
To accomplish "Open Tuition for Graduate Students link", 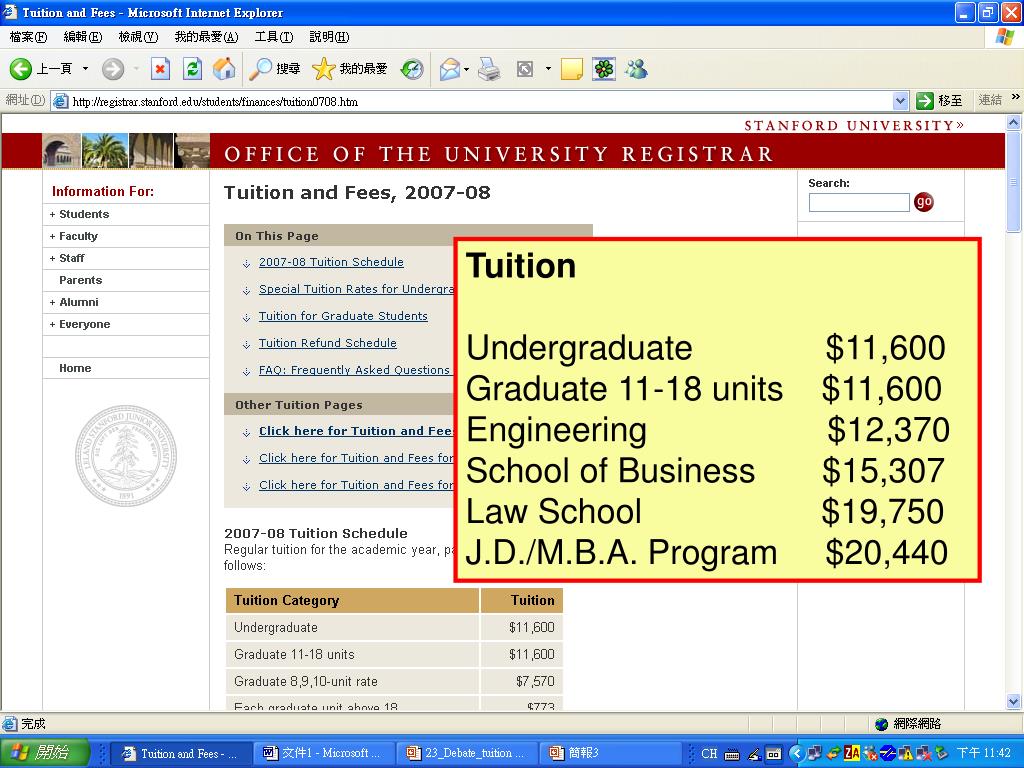I will pos(343,316).
